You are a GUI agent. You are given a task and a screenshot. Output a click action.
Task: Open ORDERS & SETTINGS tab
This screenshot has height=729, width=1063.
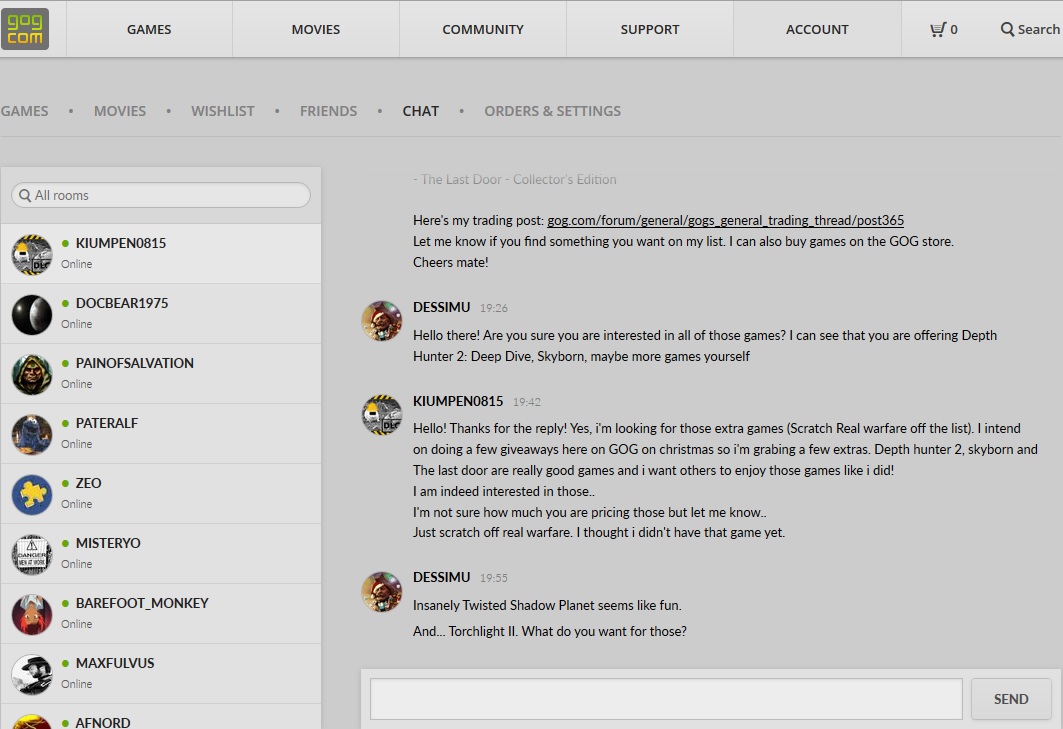tap(553, 111)
